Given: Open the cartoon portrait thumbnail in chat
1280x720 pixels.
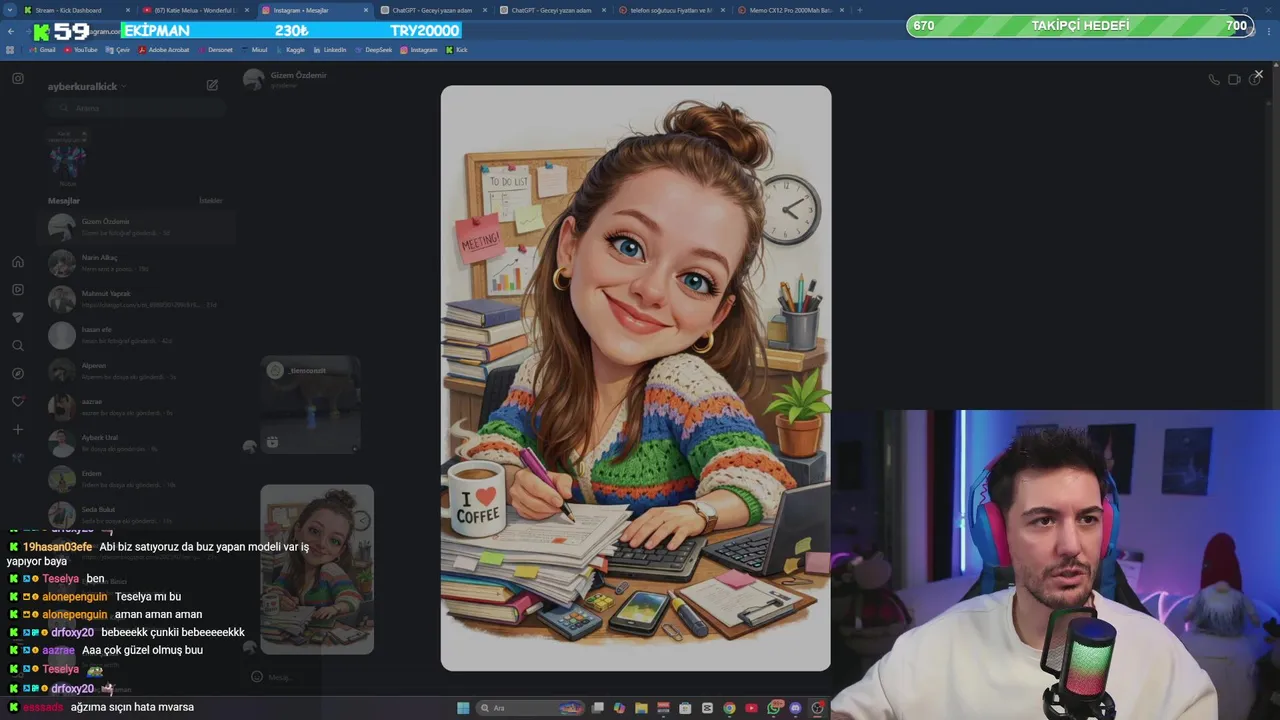Looking at the screenshot, I should pyautogui.click(x=317, y=569).
